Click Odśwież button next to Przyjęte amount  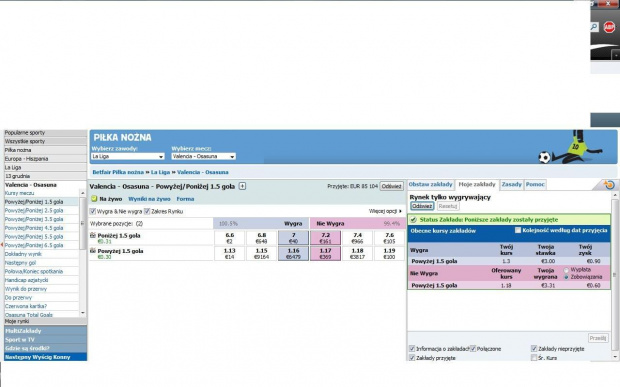click(391, 186)
